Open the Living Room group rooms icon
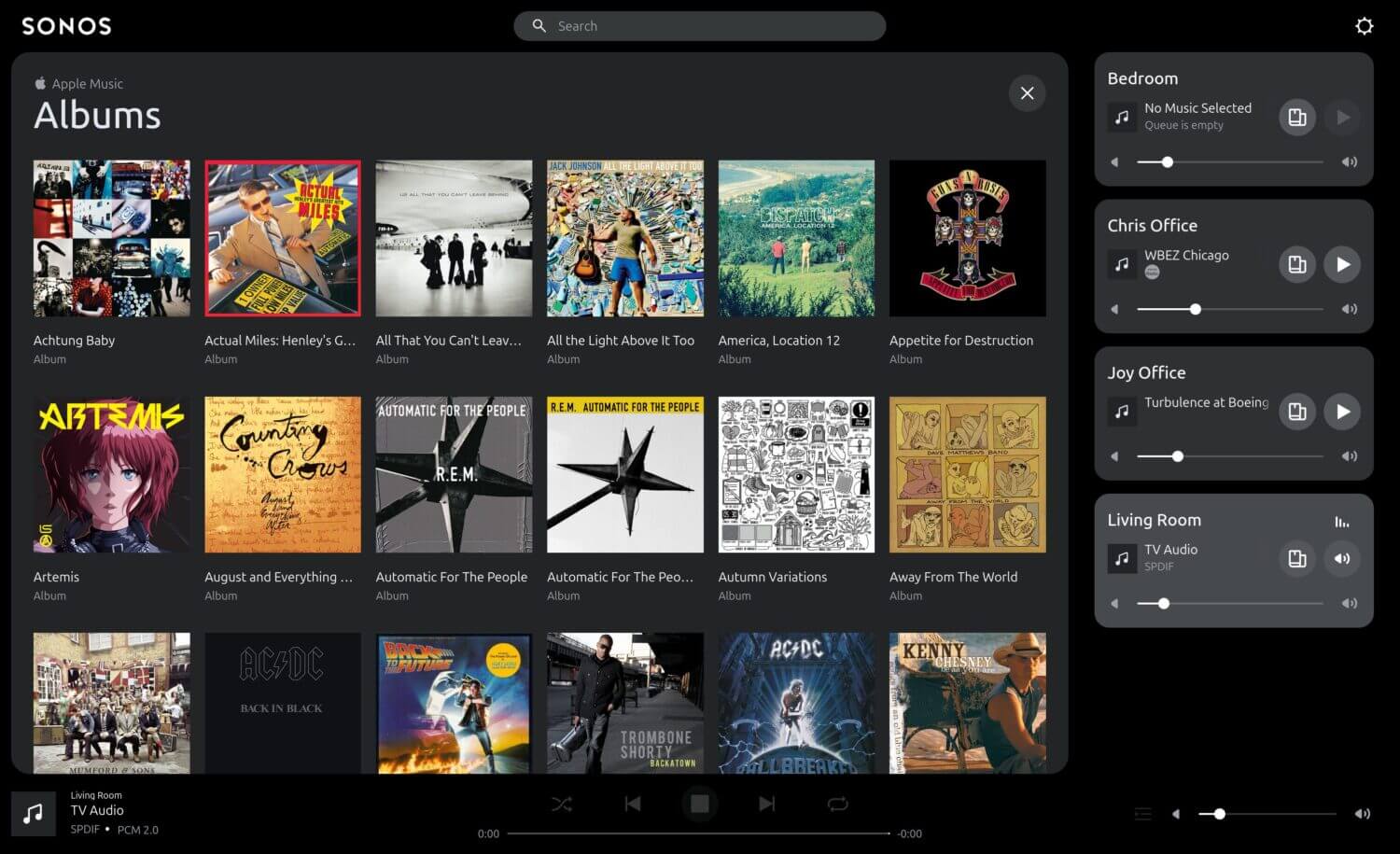 (x=1296, y=559)
